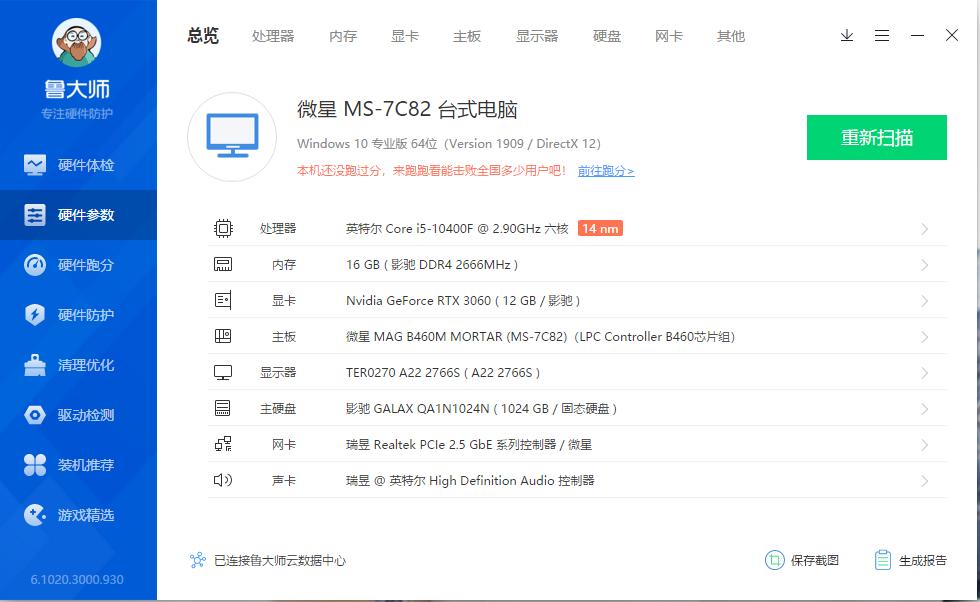Image resolution: width=980 pixels, height=602 pixels.
Task: Switch to the 硬盘 tab
Action: (x=605, y=36)
